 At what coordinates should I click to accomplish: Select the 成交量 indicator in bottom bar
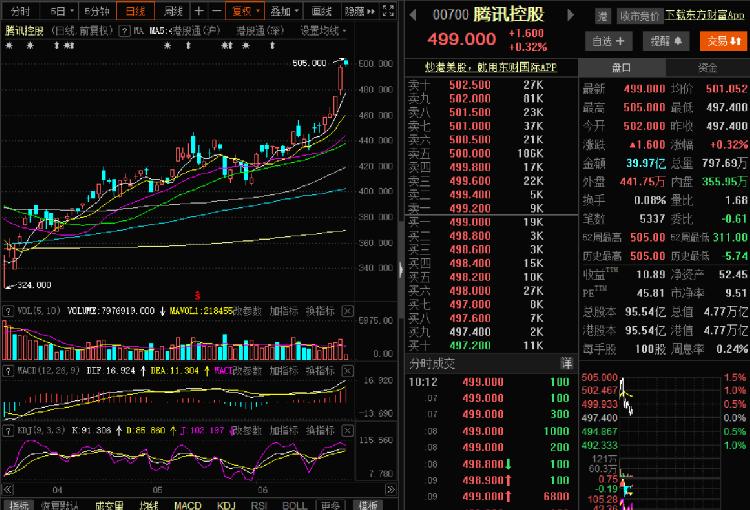pyautogui.click(x=109, y=505)
